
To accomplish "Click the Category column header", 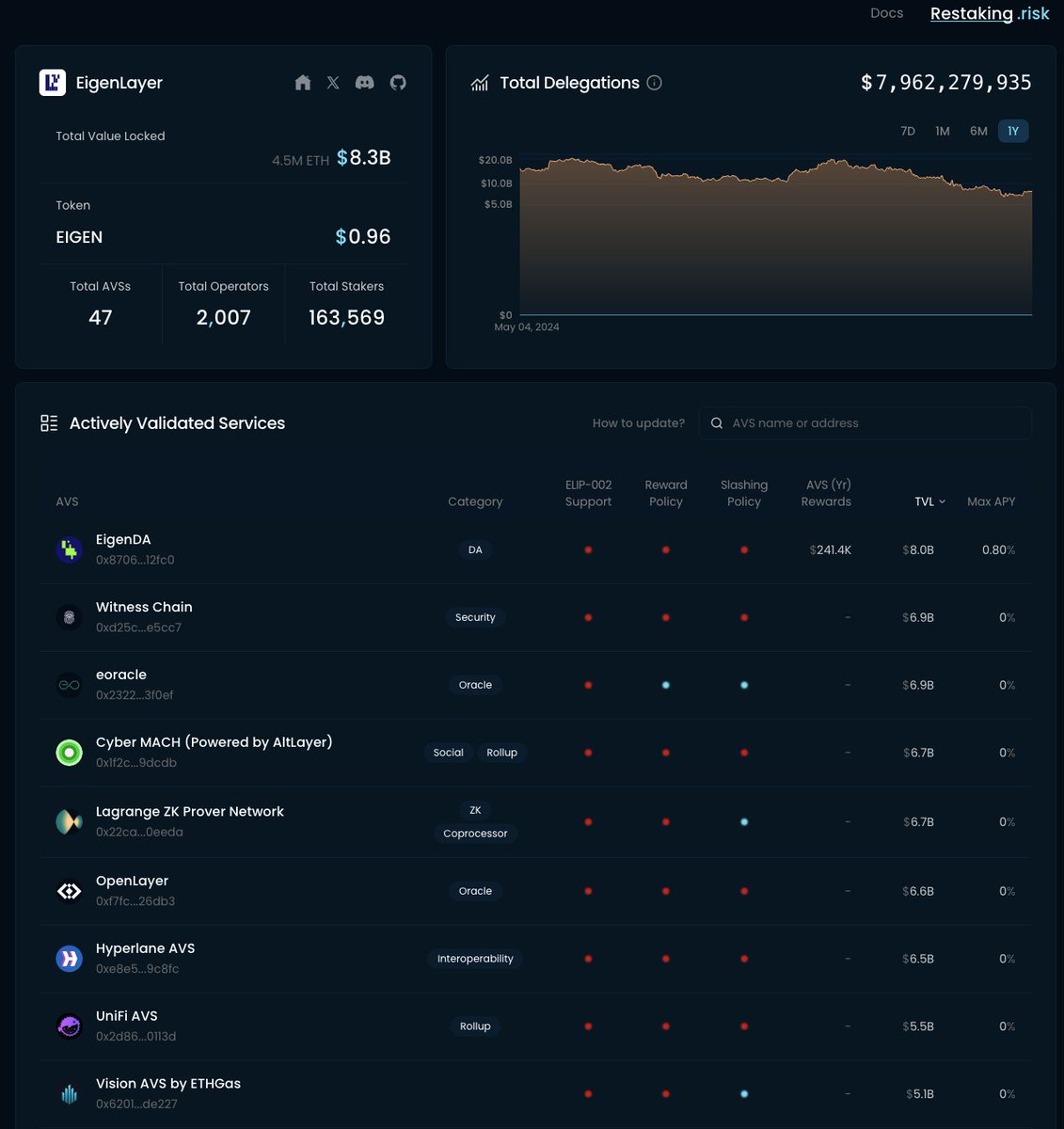I will click(x=475, y=501).
